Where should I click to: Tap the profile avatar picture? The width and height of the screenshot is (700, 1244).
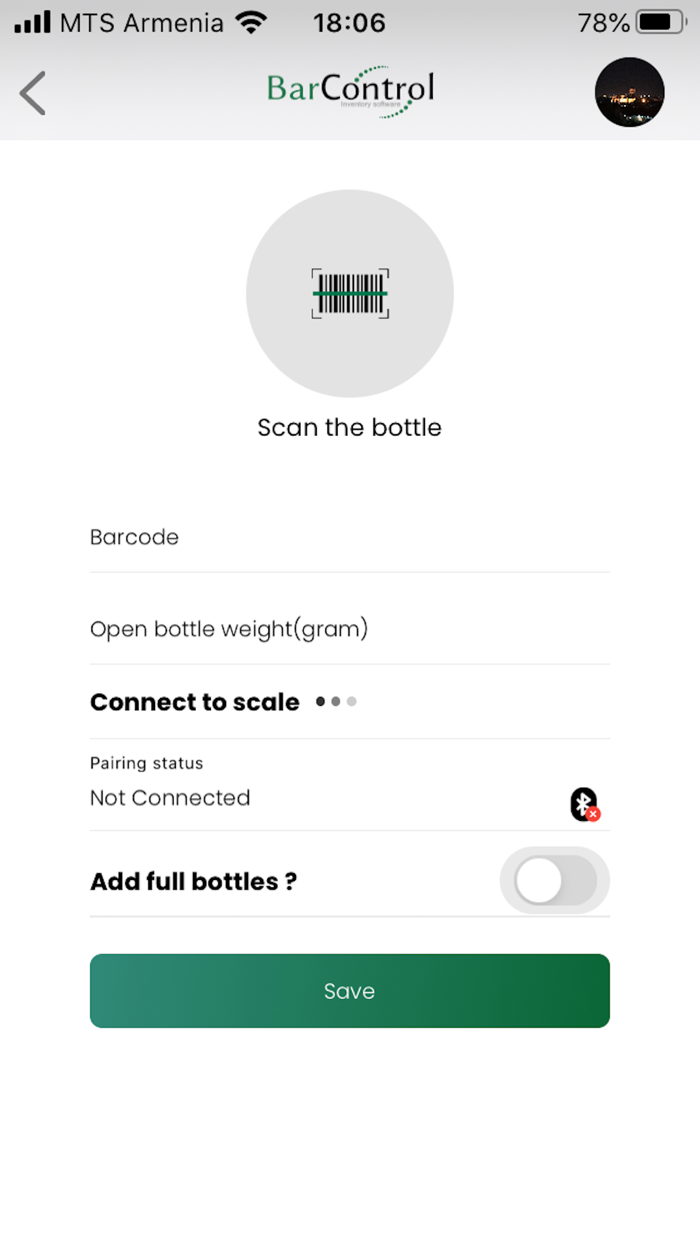coord(630,92)
